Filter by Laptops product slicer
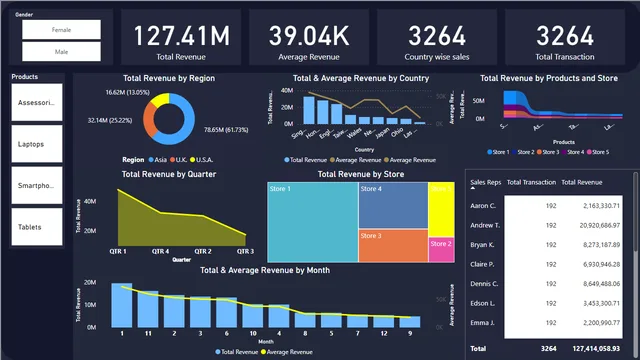 pyautogui.click(x=37, y=144)
